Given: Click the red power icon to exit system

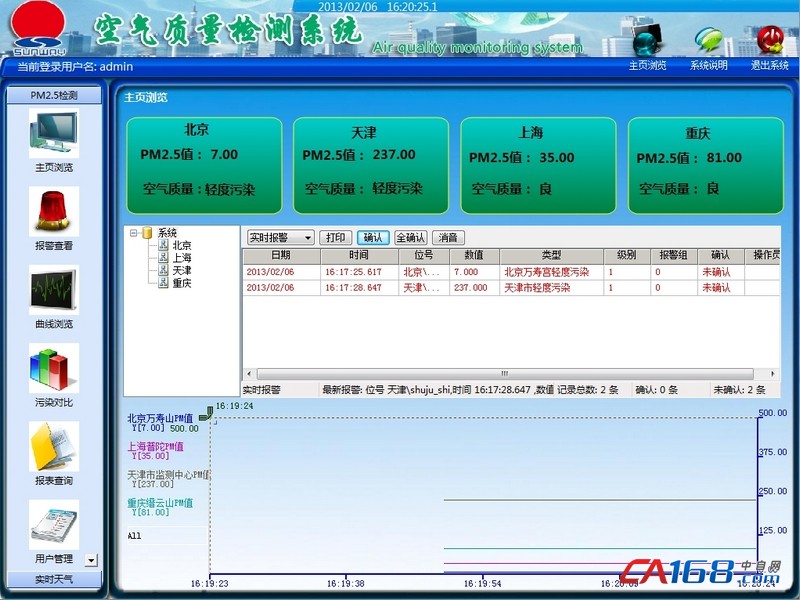Looking at the screenshot, I should click(x=770, y=39).
